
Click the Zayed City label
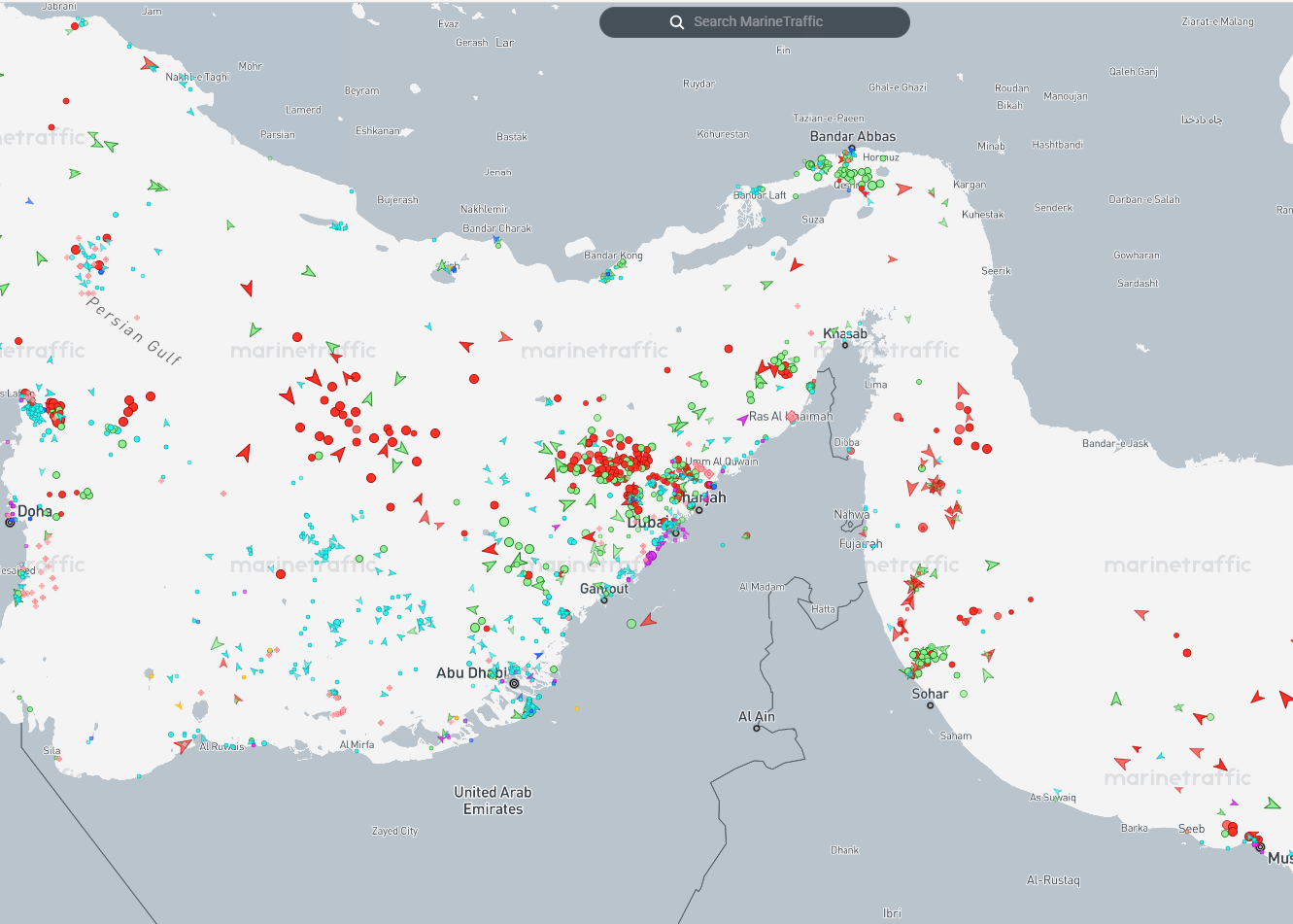click(394, 832)
